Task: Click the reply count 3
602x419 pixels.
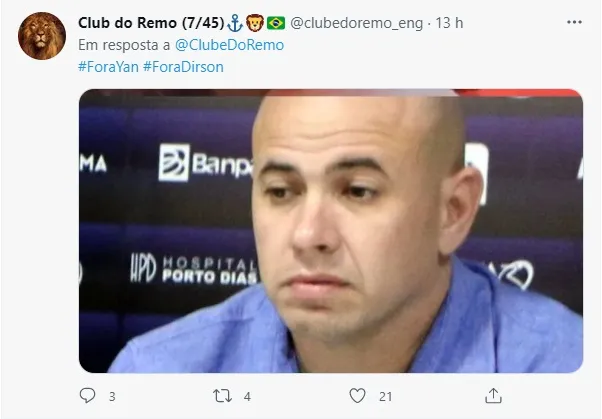Action: point(112,396)
